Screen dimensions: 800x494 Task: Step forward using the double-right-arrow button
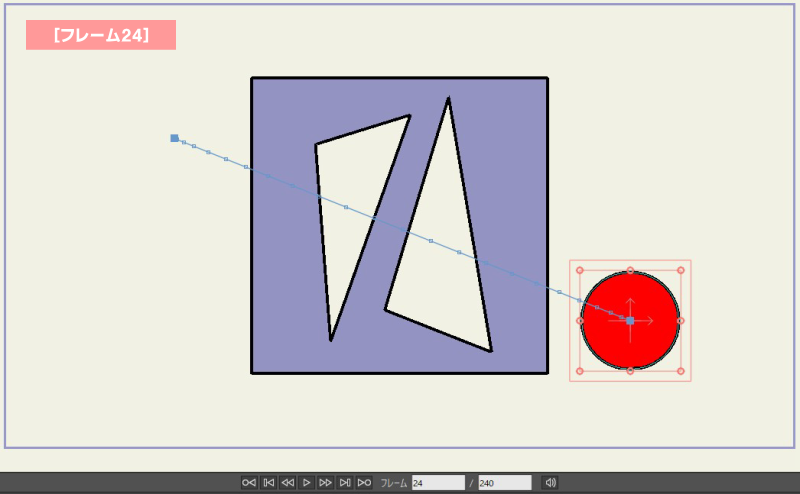325,482
